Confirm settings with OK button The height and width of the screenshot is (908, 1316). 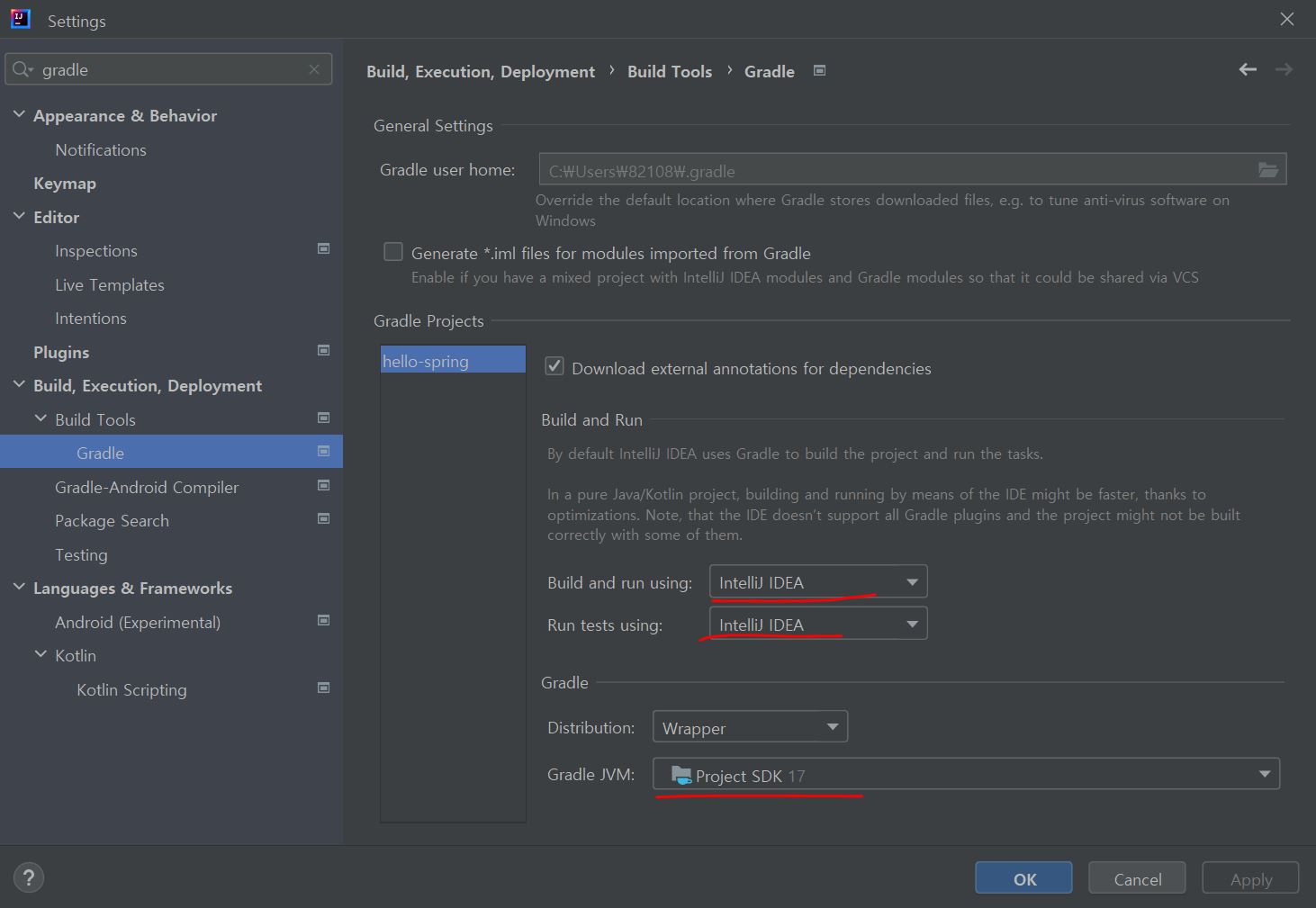(1023, 877)
